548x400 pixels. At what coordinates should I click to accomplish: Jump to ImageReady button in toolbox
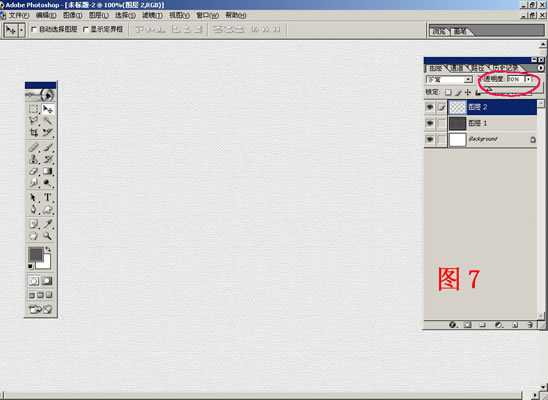coord(40,309)
